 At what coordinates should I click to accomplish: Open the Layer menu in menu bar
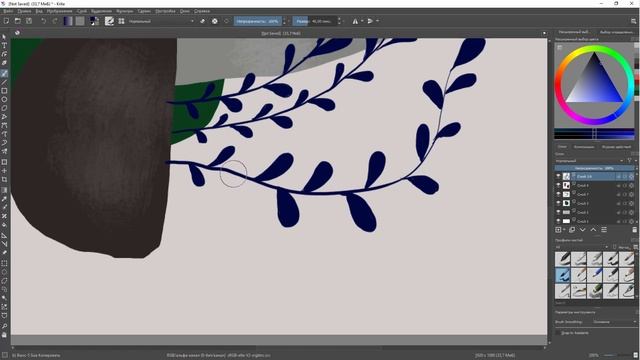coord(82,11)
